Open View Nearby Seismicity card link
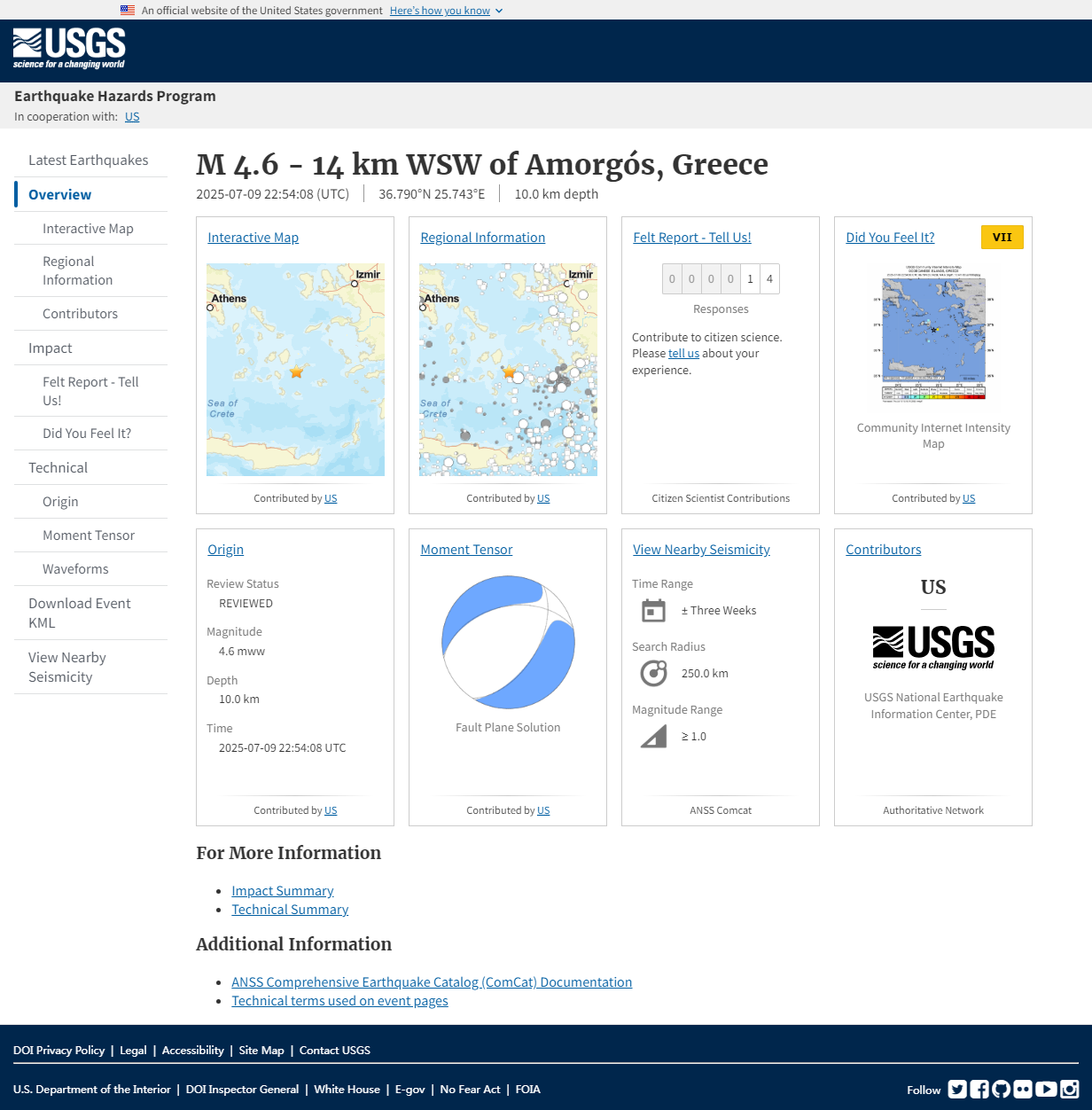The height and width of the screenshot is (1110, 1092). pos(701,550)
